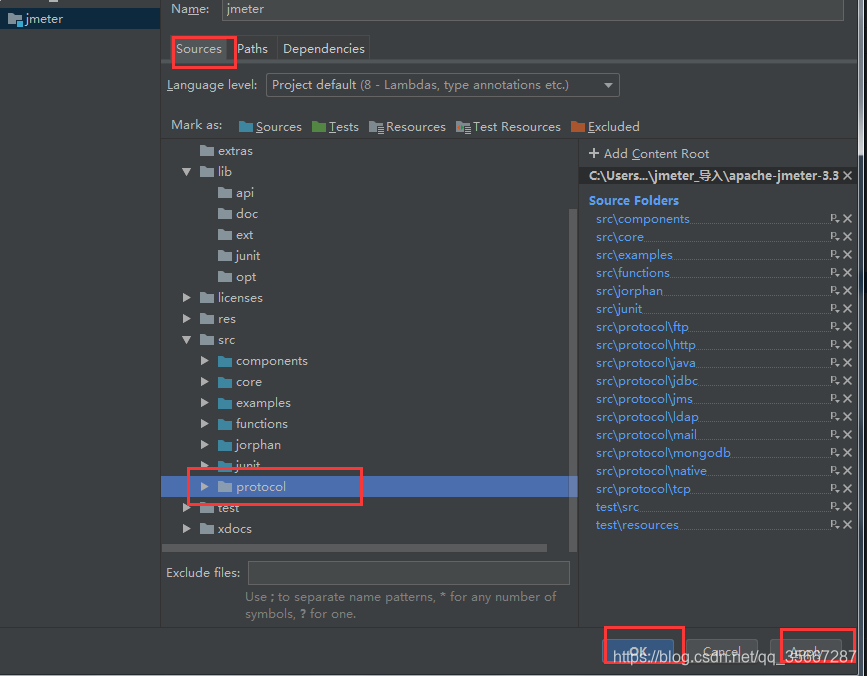Edit package prefix for src\protocol\native
Viewport: 867px width, 676px height.
835,470
